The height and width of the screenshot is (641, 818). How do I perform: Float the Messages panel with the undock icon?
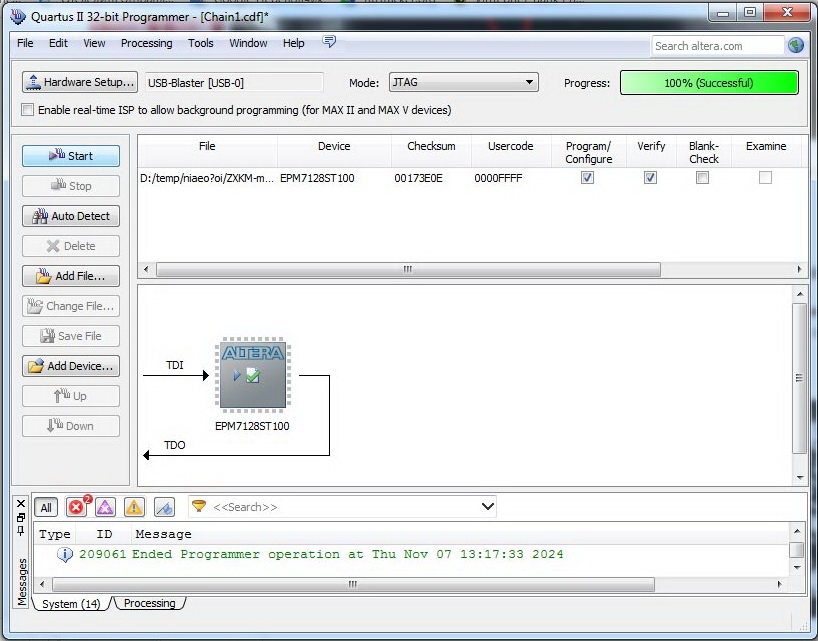(x=21, y=517)
